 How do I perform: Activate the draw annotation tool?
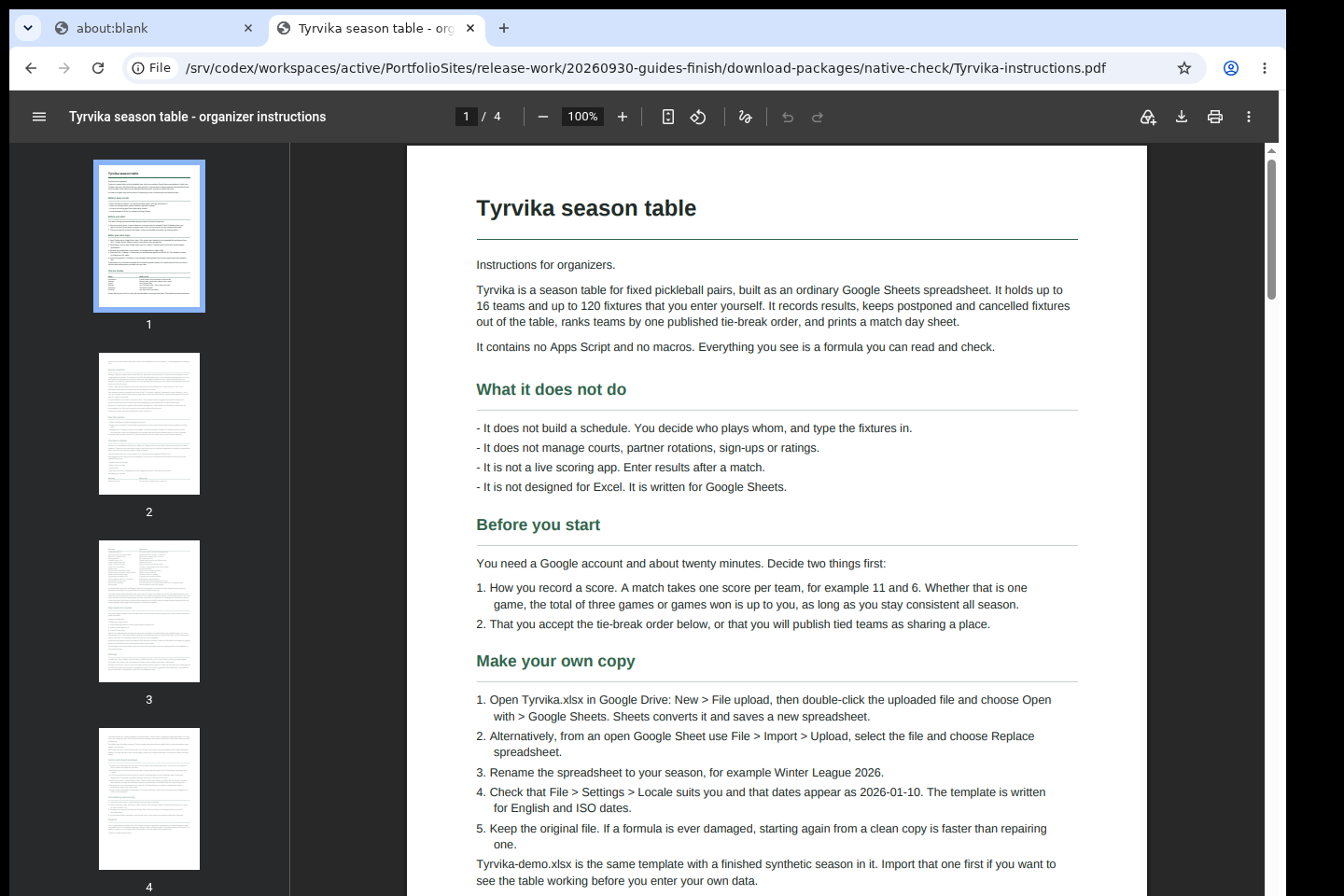click(745, 117)
